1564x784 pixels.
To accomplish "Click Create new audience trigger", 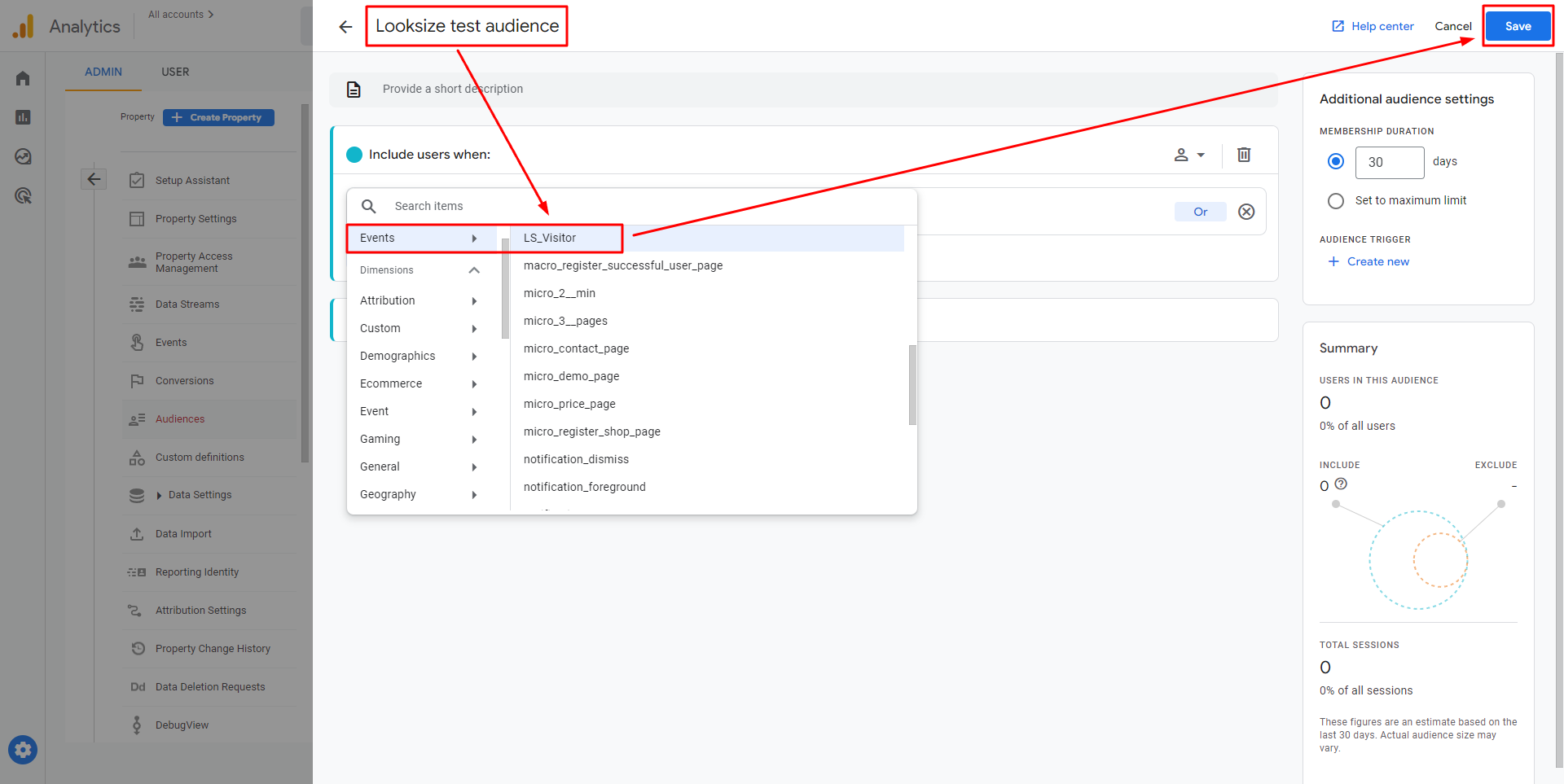I will [x=1368, y=262].
